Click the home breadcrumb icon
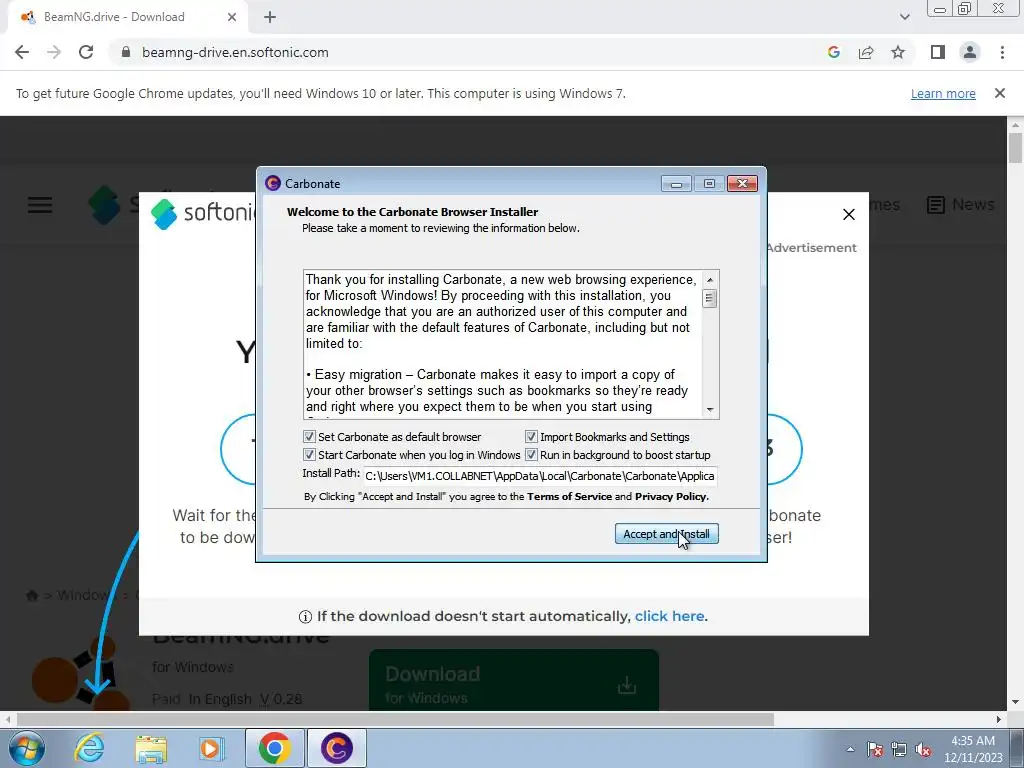 (32, 595)
